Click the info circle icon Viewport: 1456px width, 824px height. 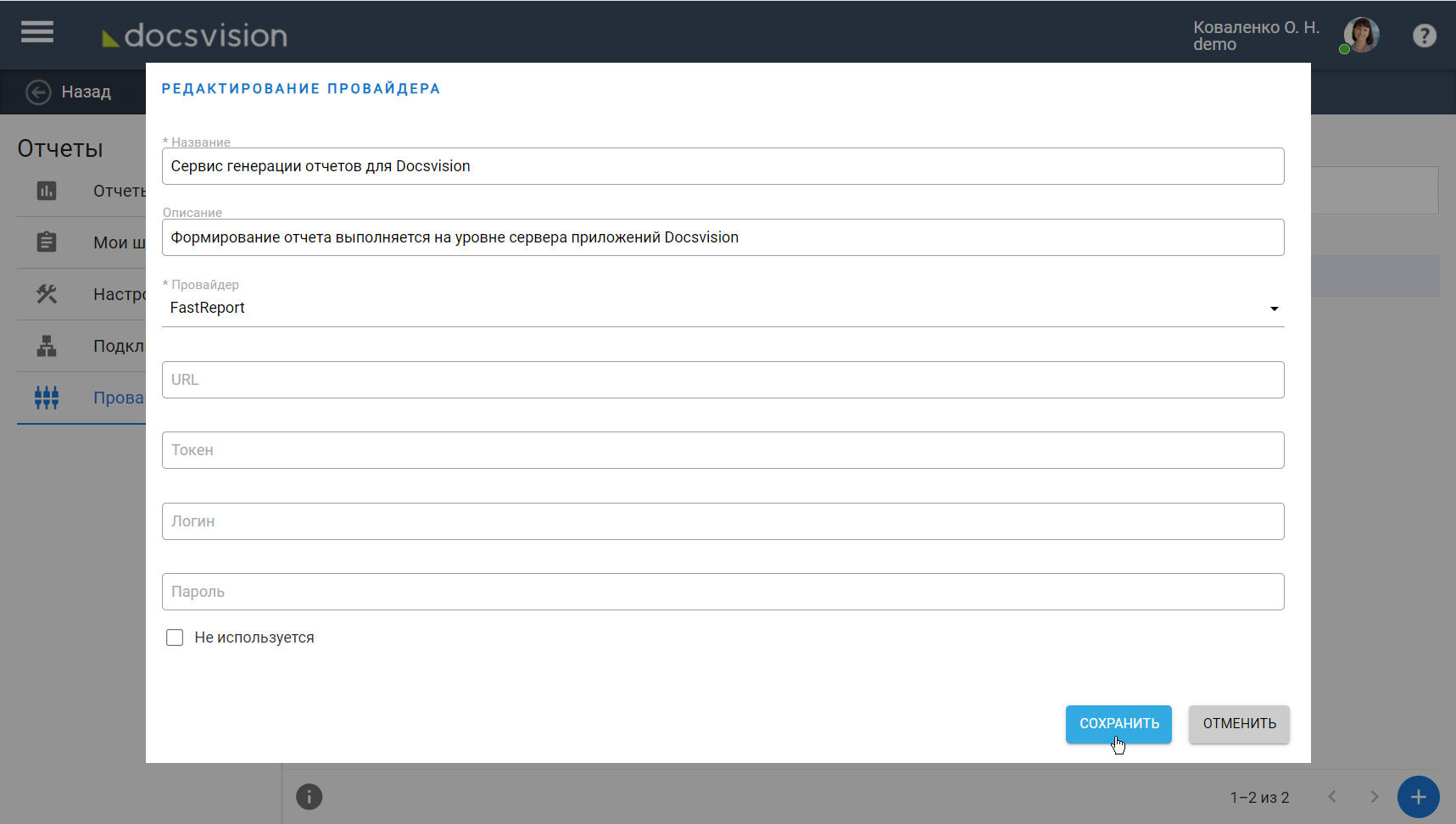coord(309,797)
